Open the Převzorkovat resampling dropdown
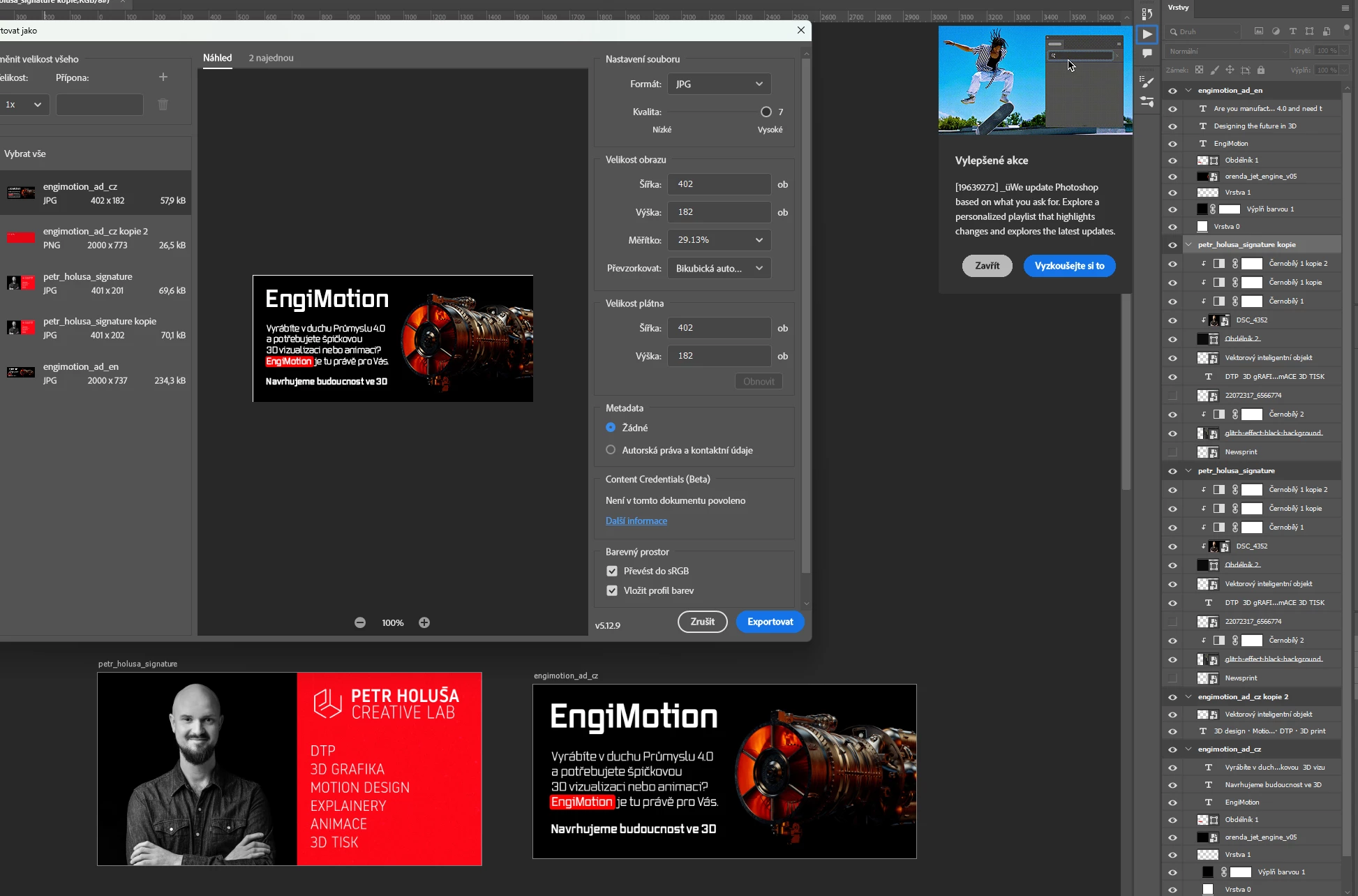This screenshot has height=896, width=1358. 719,268
